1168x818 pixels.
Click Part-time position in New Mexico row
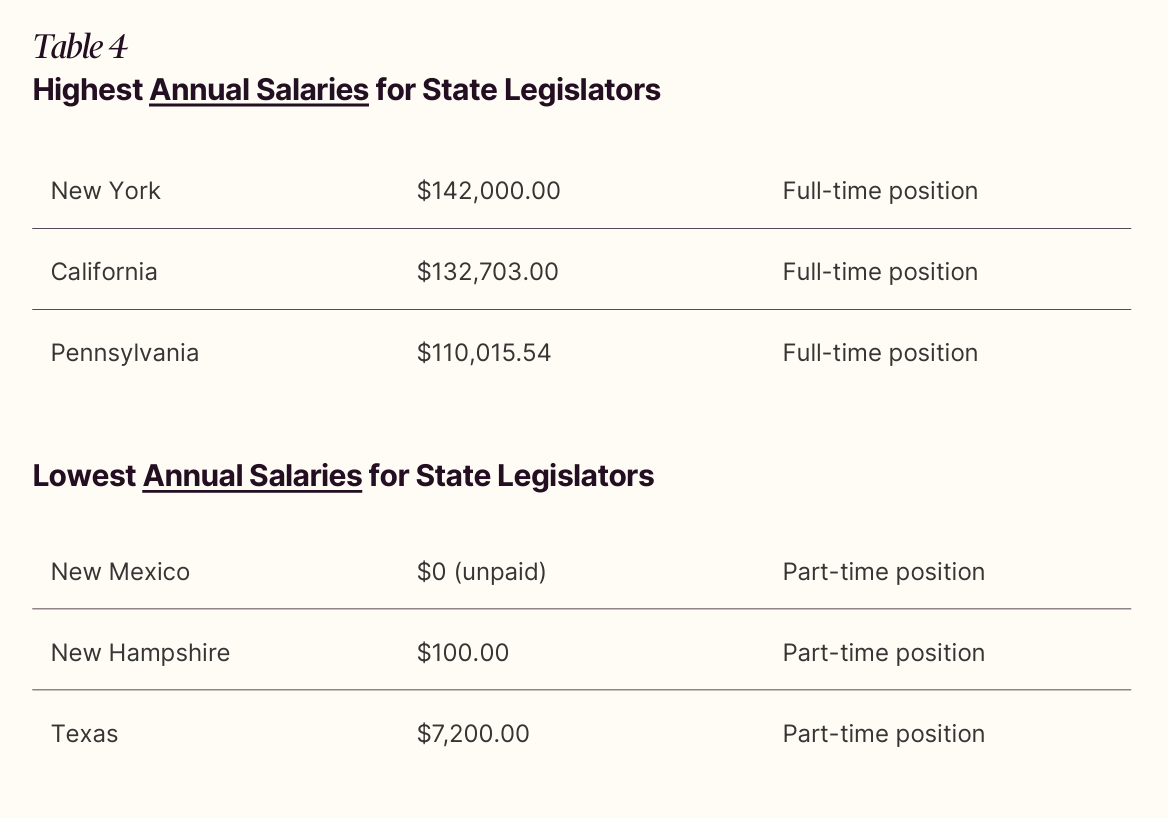point(883,572)
